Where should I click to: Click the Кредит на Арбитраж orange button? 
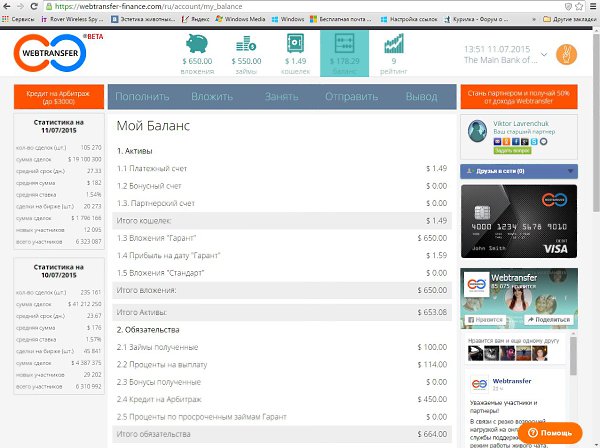[57, 96]
